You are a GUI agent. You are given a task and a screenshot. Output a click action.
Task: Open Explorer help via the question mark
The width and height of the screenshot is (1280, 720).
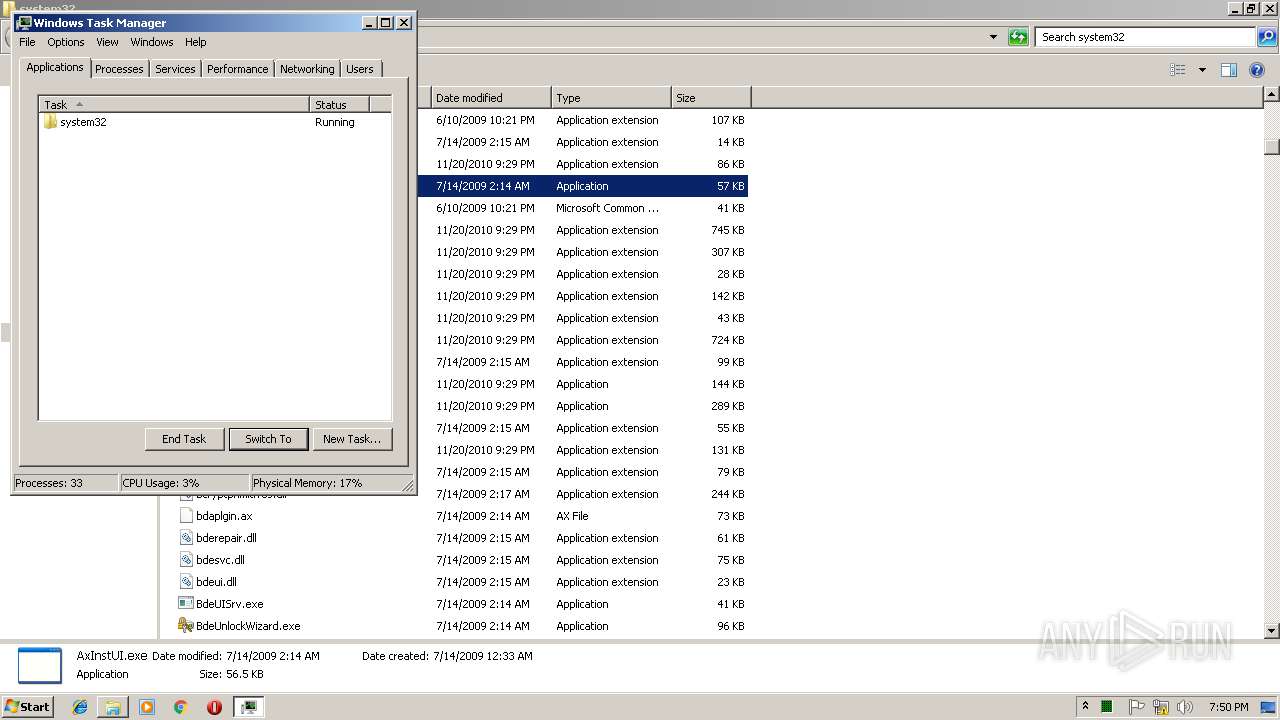[x=1257, y=70]
